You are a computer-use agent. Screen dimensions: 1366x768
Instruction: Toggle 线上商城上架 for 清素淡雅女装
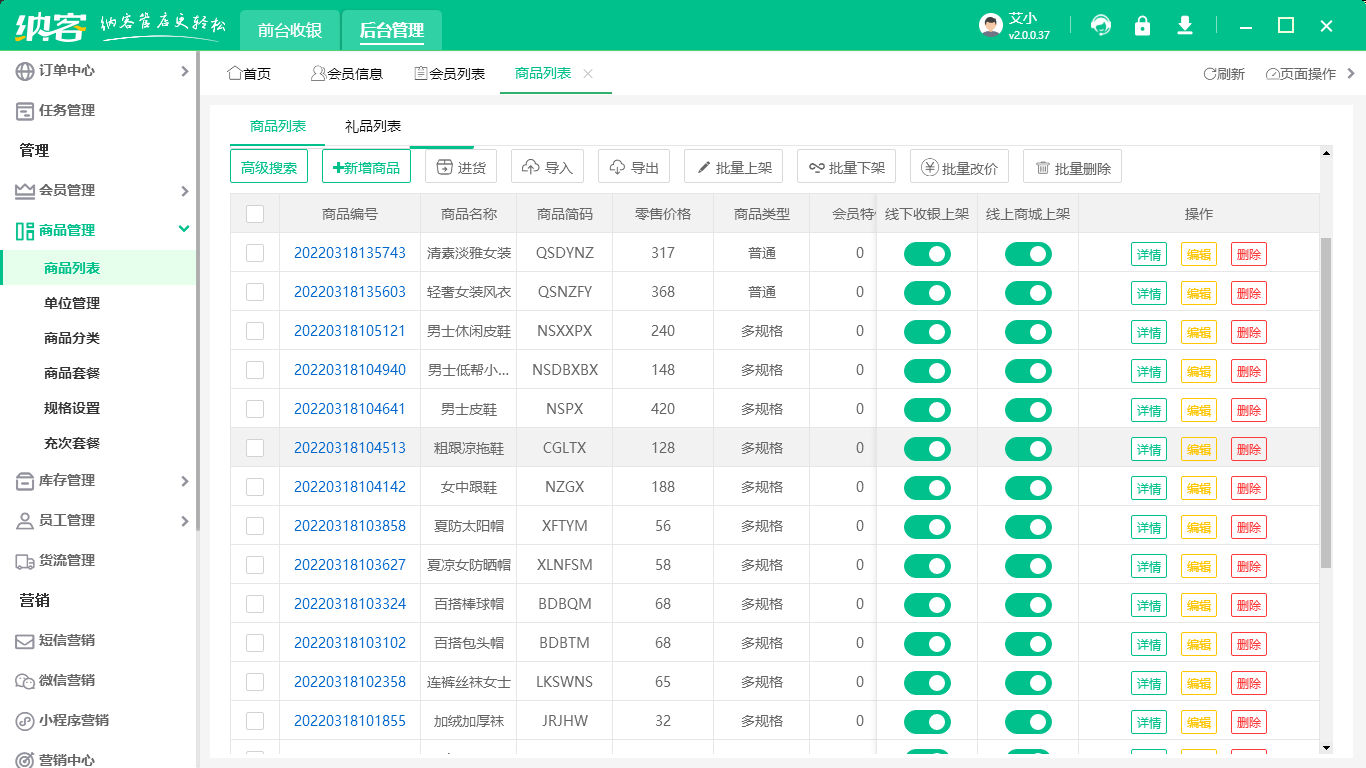point(1028,254)
